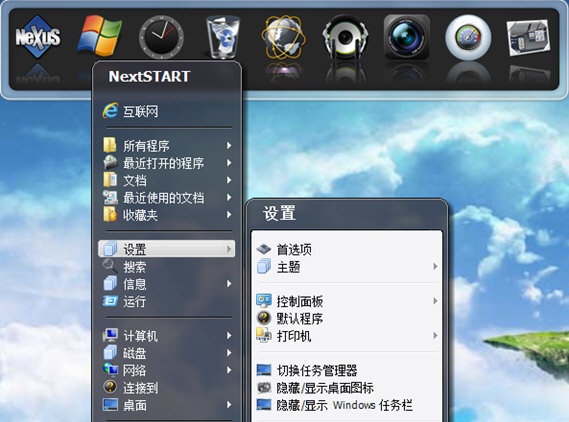Expand the 收藏夹 submenu arrow
Image resolution: width=569 pixels, height=422 pixels.
pyautogui.click(x=229, y=214)
